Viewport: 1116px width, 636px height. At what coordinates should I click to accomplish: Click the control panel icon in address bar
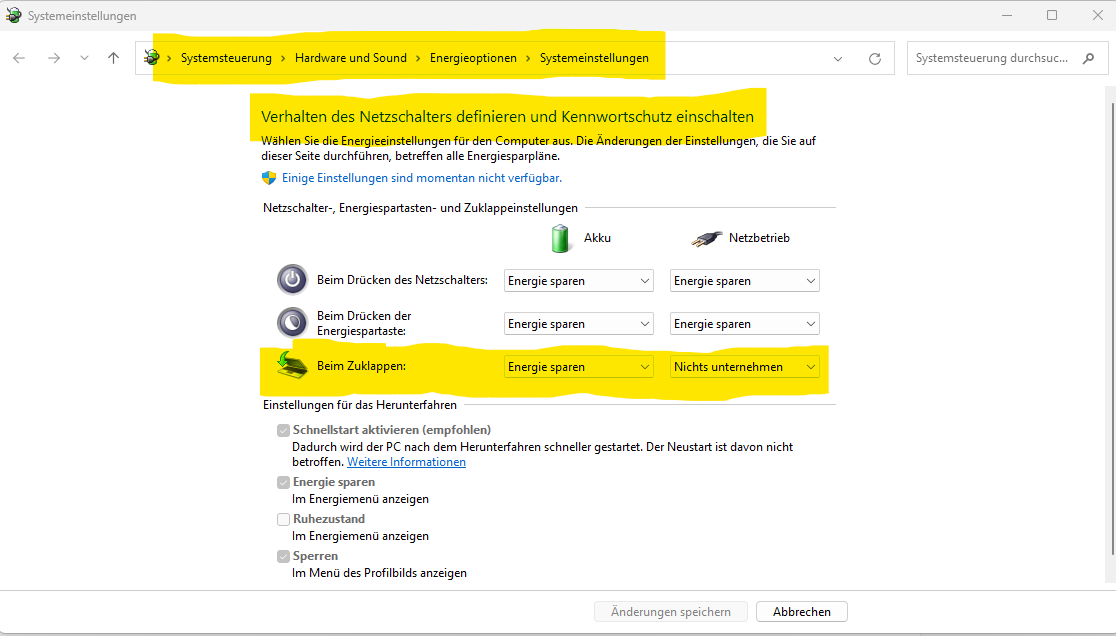tap(152, 58)
